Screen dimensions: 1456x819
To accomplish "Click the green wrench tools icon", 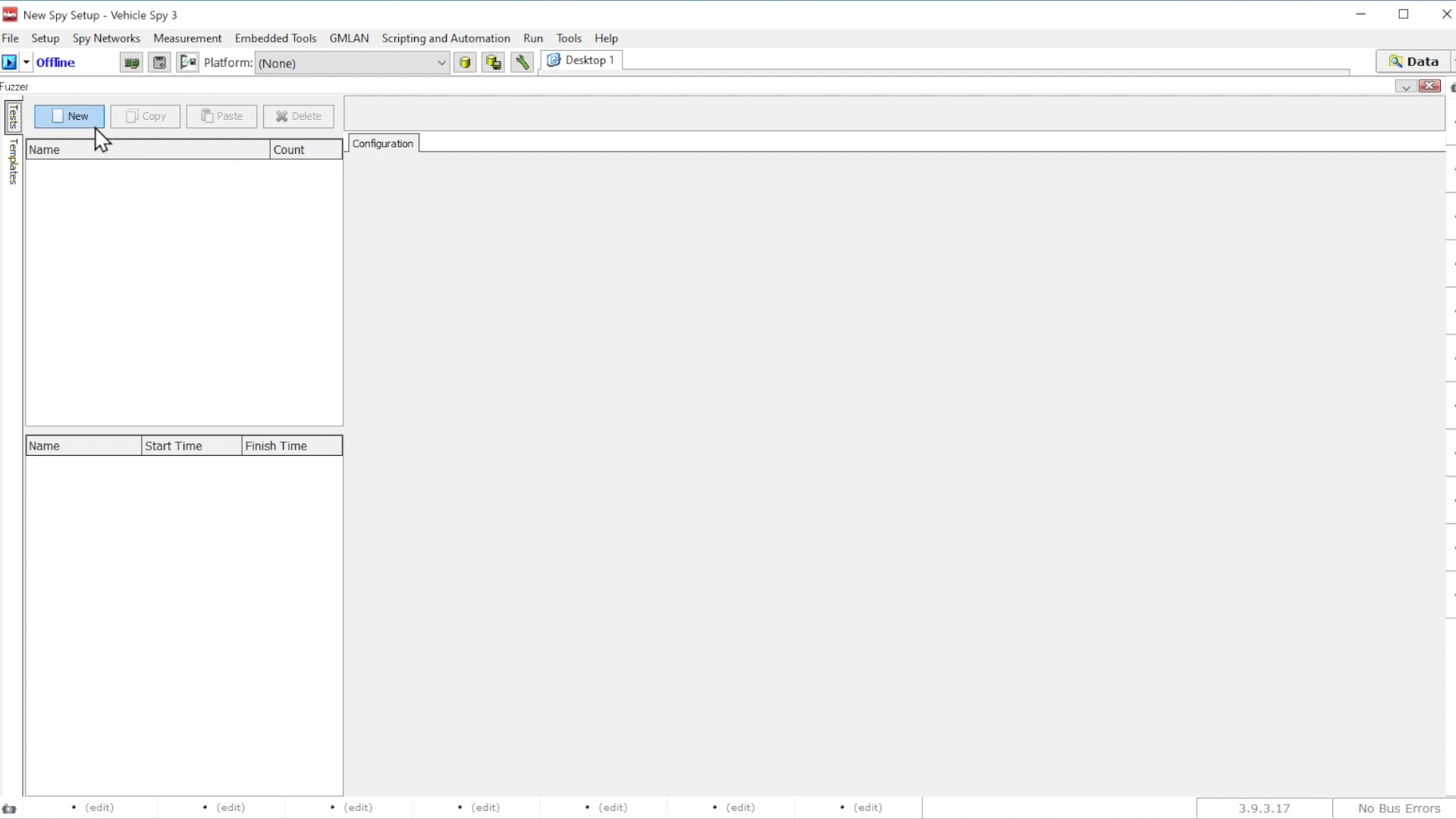I will click(522, 63).
